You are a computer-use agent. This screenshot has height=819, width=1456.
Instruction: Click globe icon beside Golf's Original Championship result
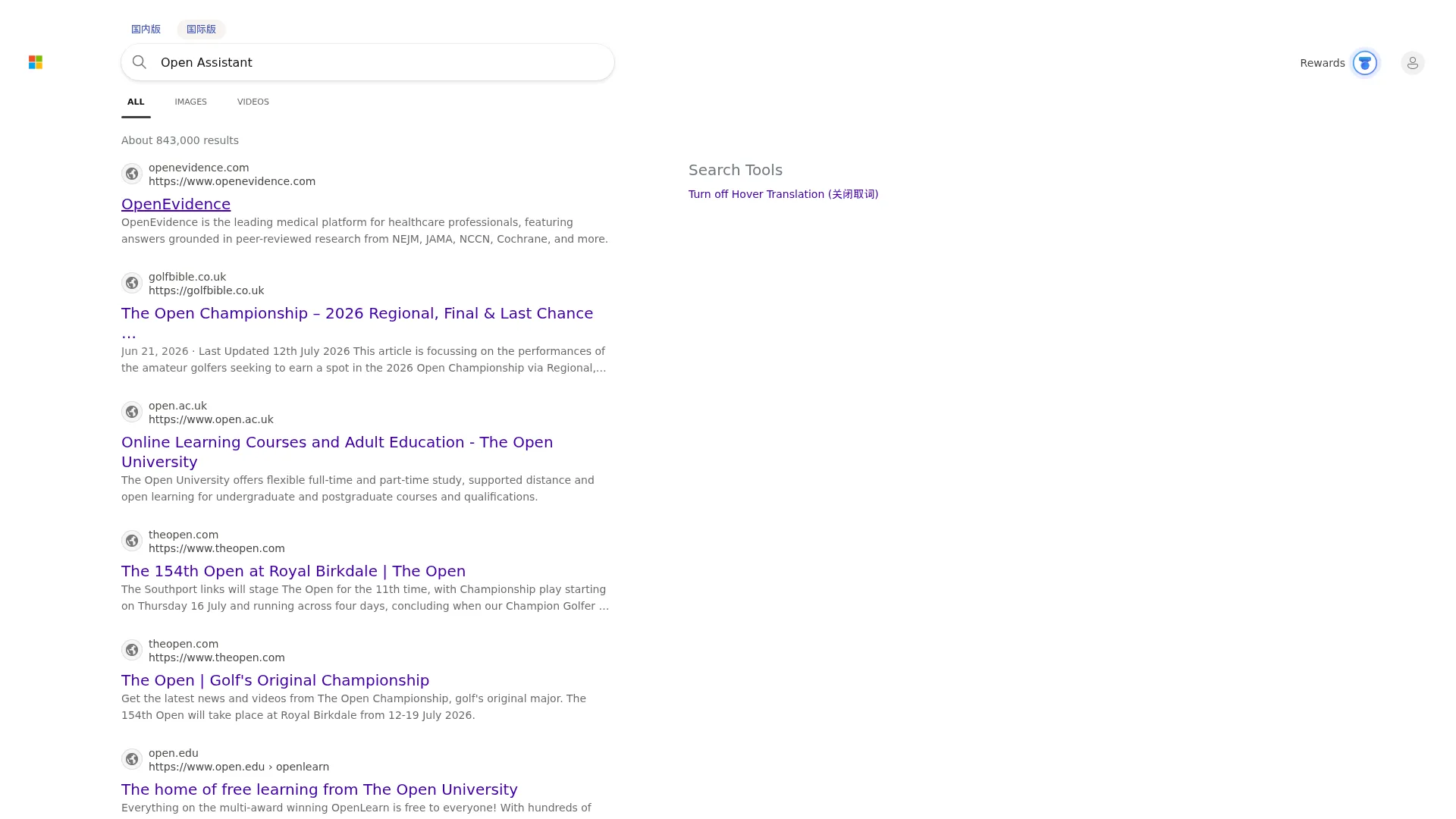(132, 650)
